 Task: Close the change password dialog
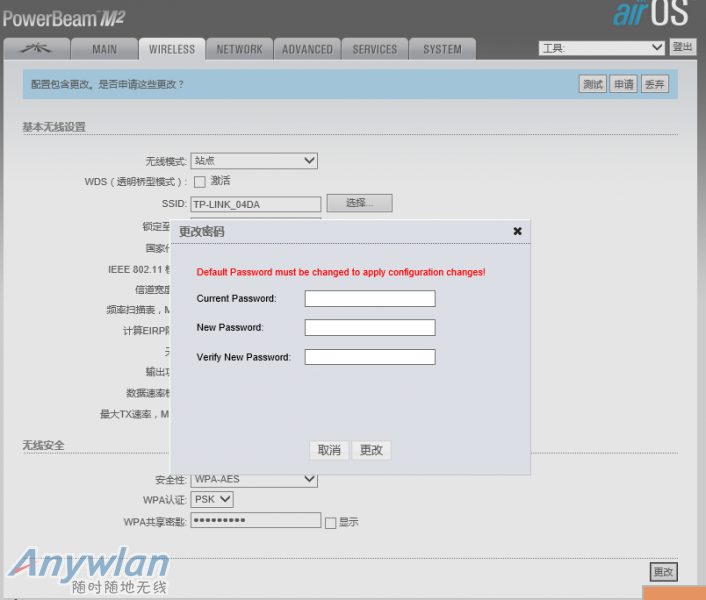click(517, 231)
